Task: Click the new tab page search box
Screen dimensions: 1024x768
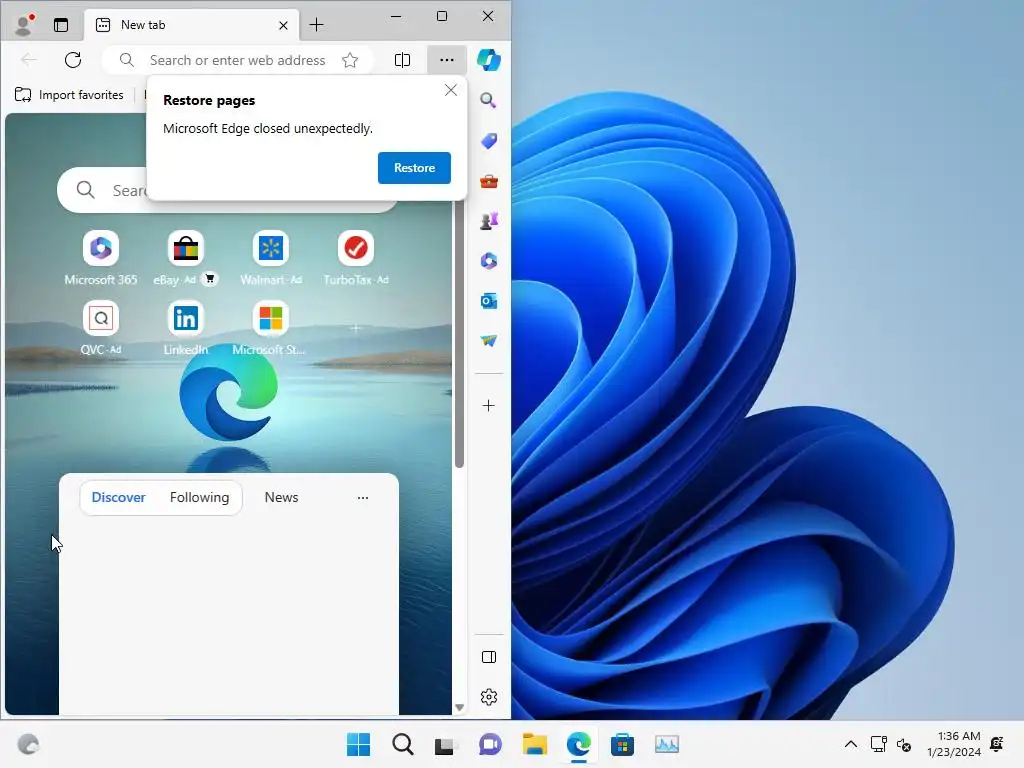Action: pyautogui.click(x=227, y=190)
